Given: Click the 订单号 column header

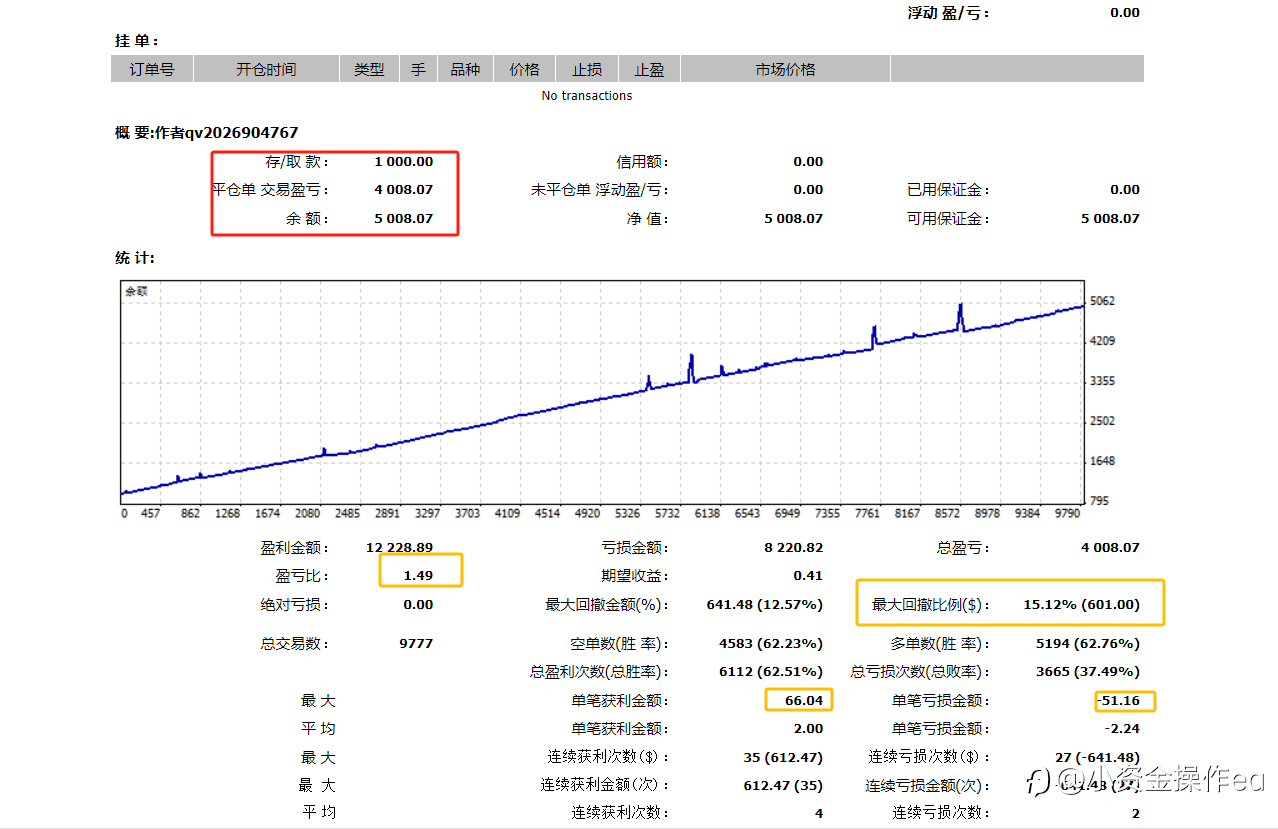Looking at the screenshot, I should 152,69.
